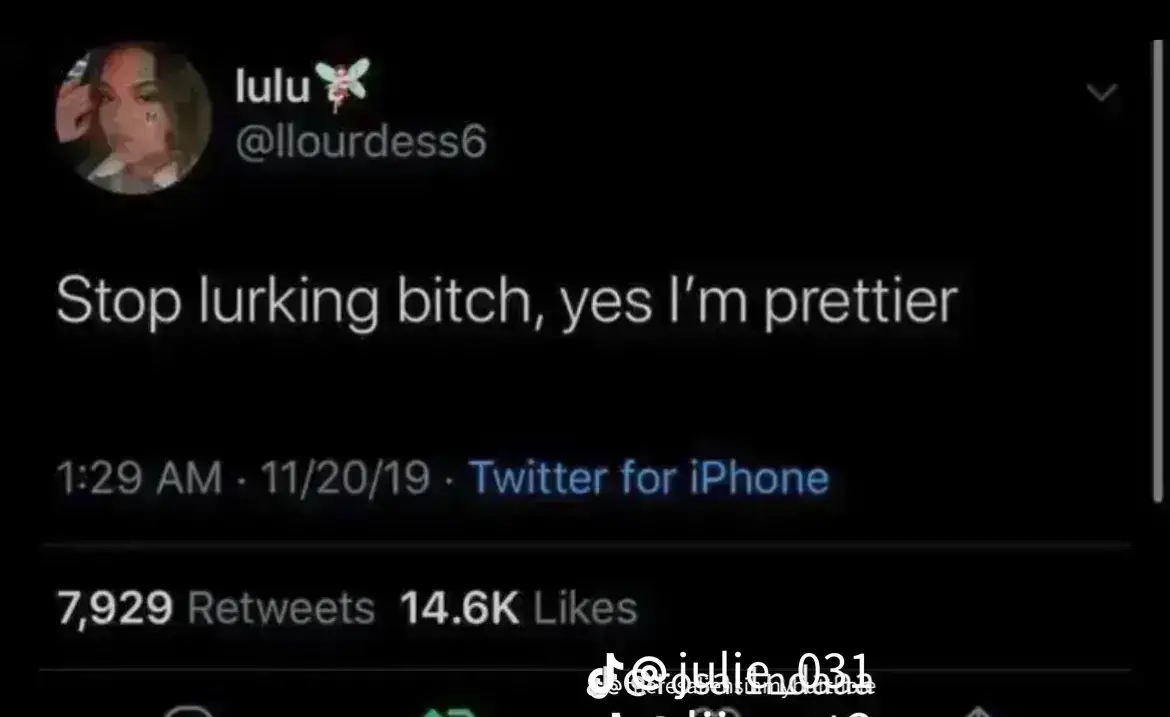
Task: Click the tweet text about lurking
Action: pos(507,301)
